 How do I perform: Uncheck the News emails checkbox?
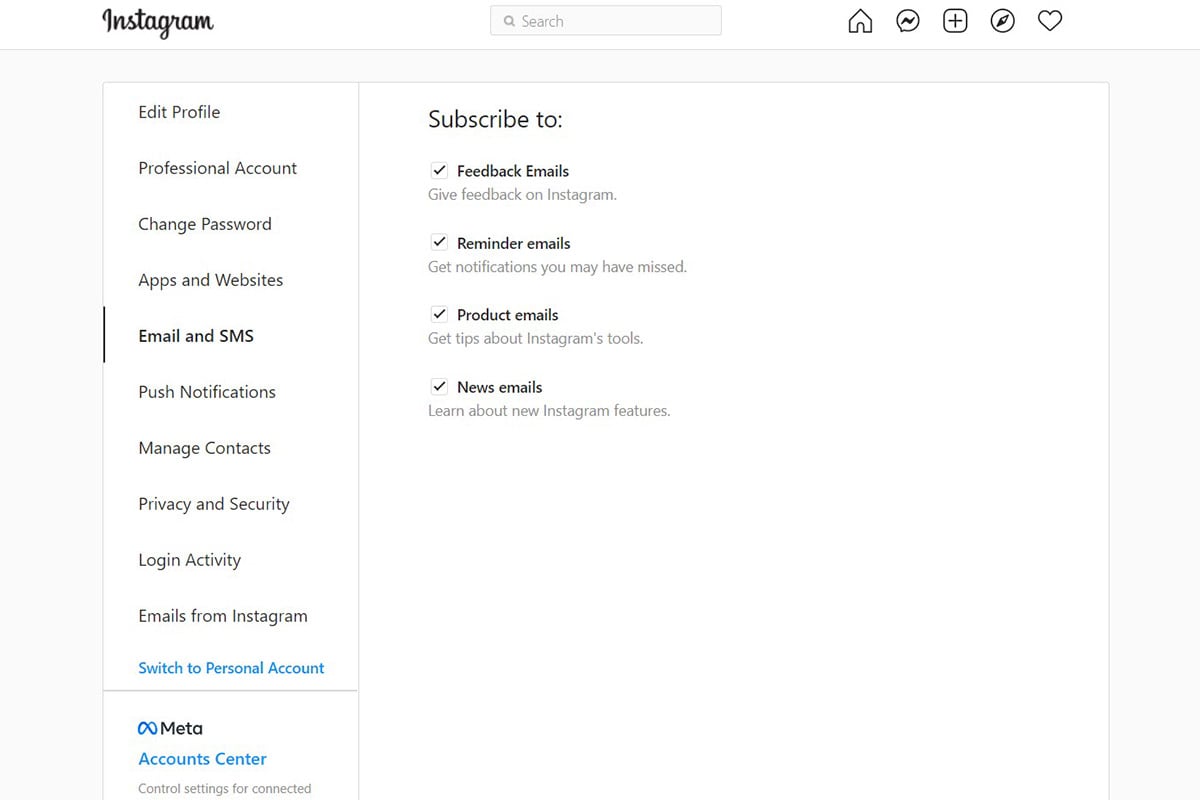pyautogui.click(x=439, y=387)
